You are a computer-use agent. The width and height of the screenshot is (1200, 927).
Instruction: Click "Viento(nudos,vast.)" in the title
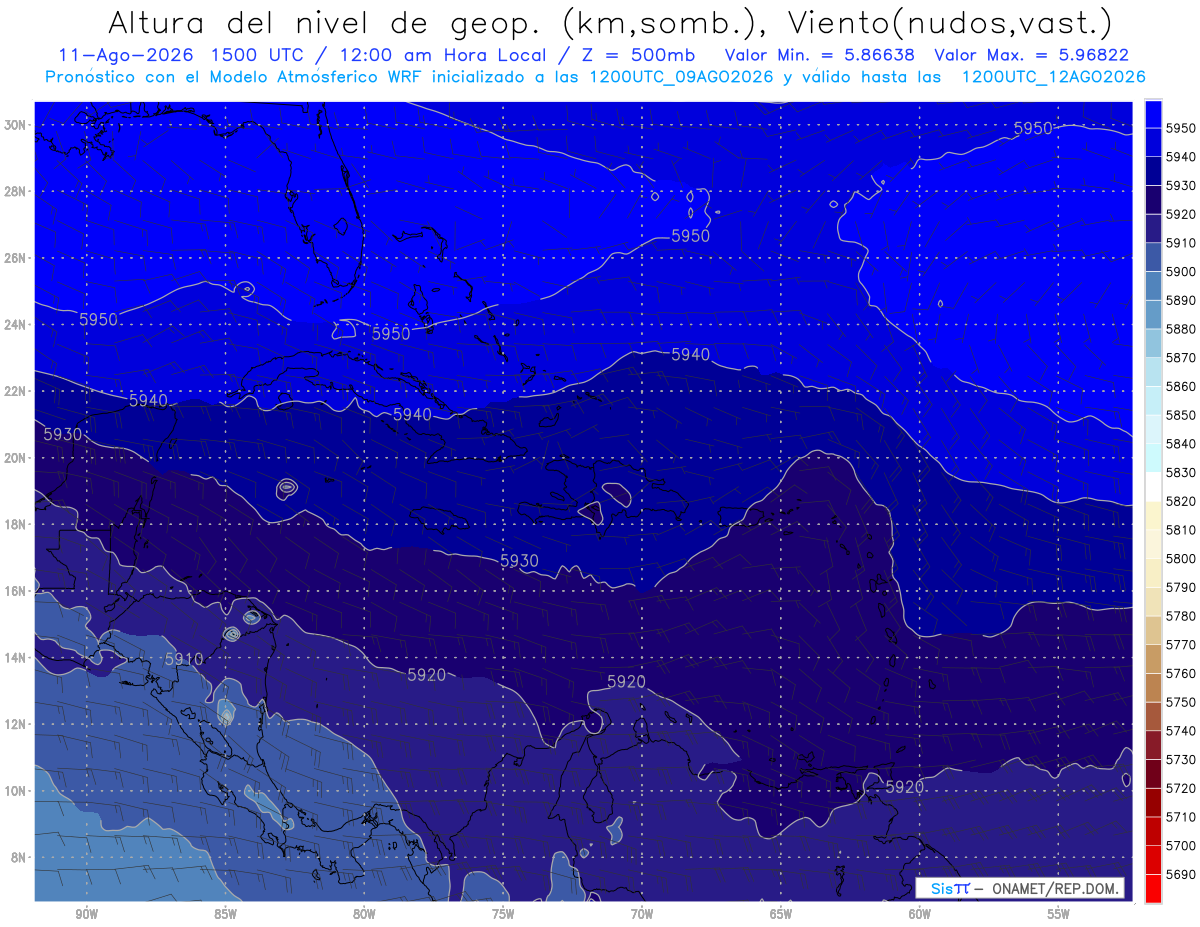pyautogui.click(x=951, y=22)
